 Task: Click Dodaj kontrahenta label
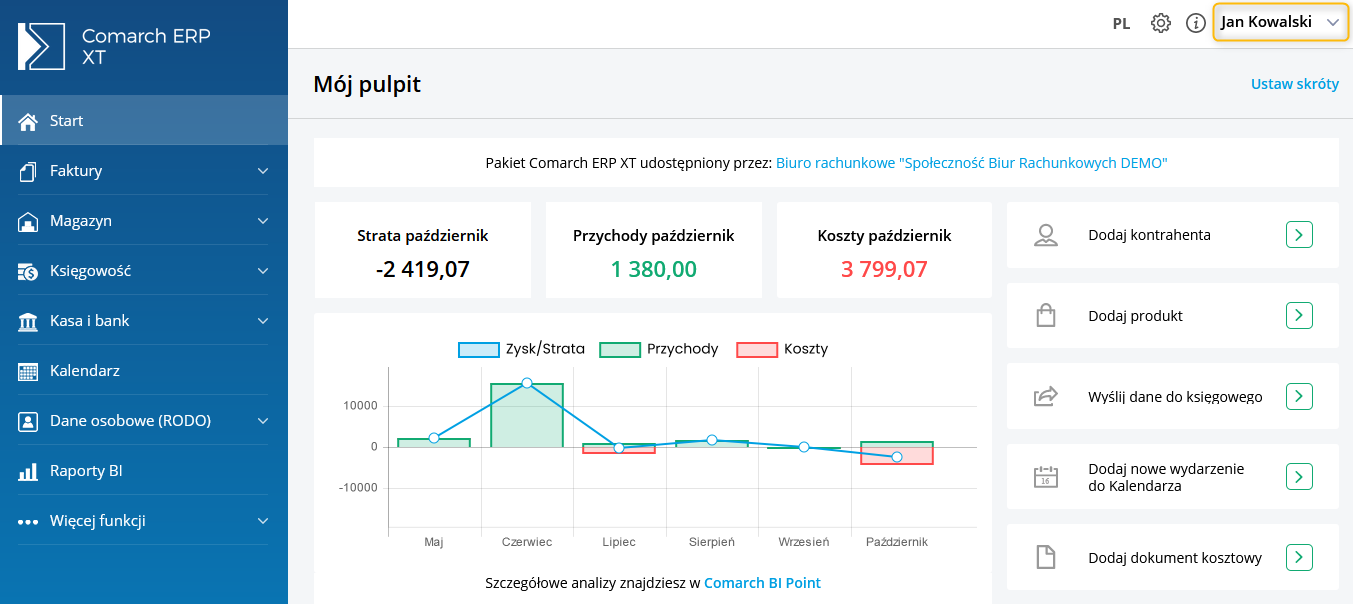tap(1149, 235)
